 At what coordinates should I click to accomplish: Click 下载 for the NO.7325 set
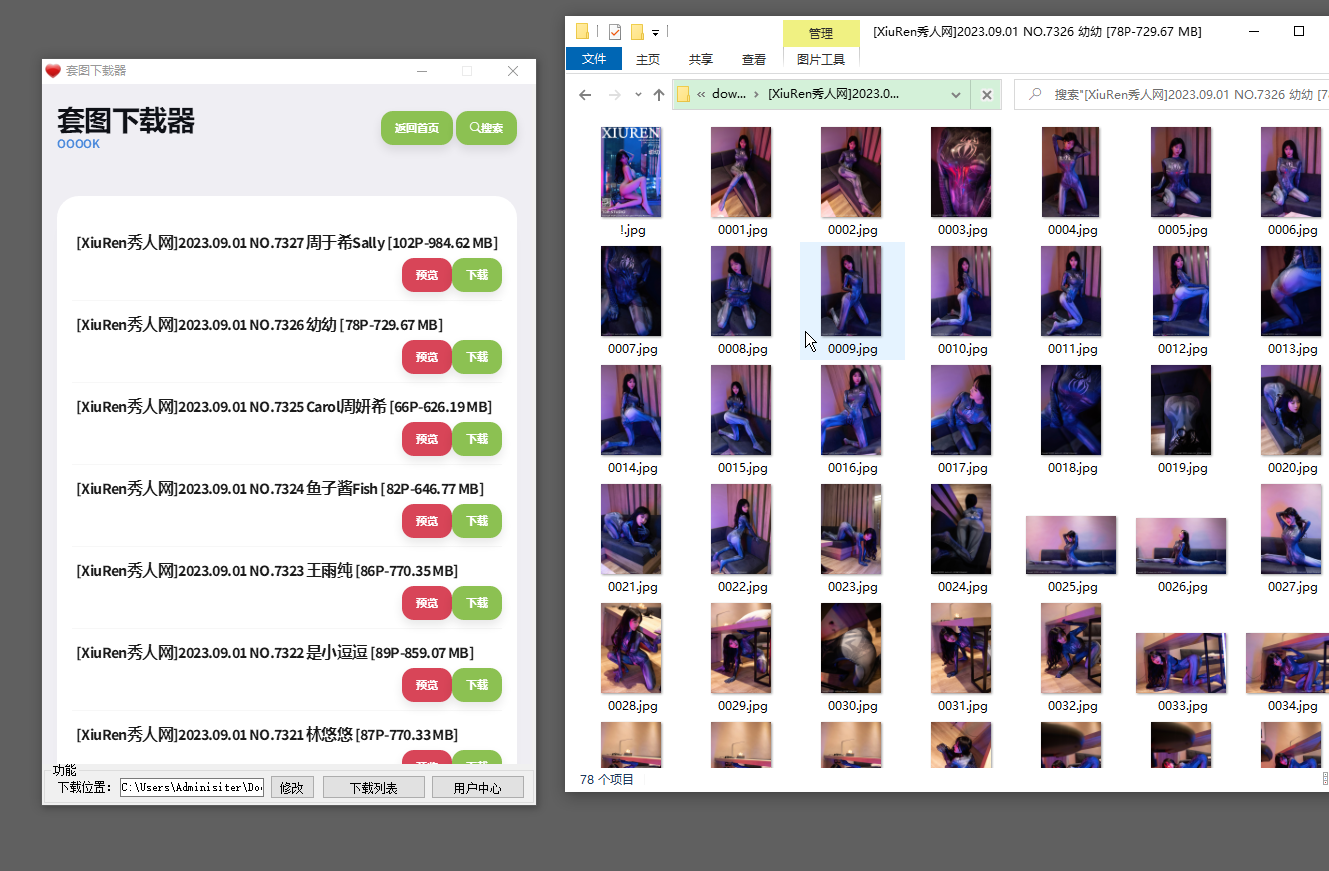tap(477, 439)
